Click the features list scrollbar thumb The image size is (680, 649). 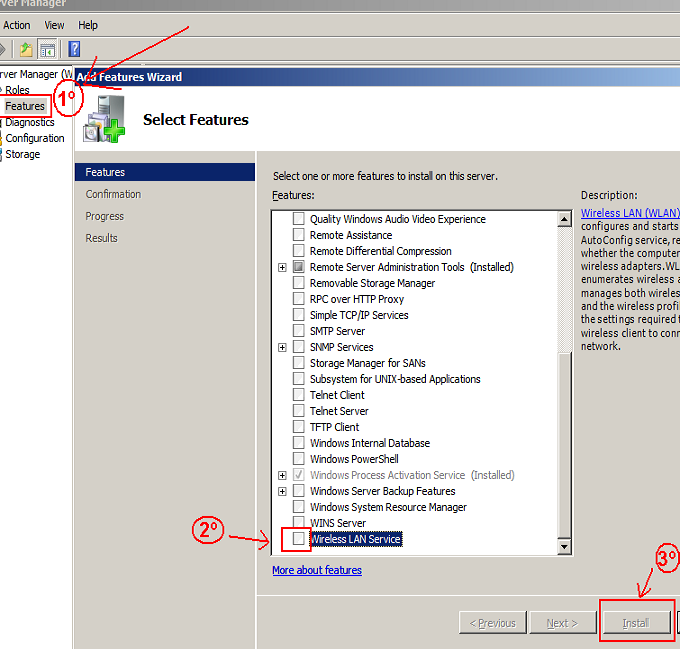point(564,445)
